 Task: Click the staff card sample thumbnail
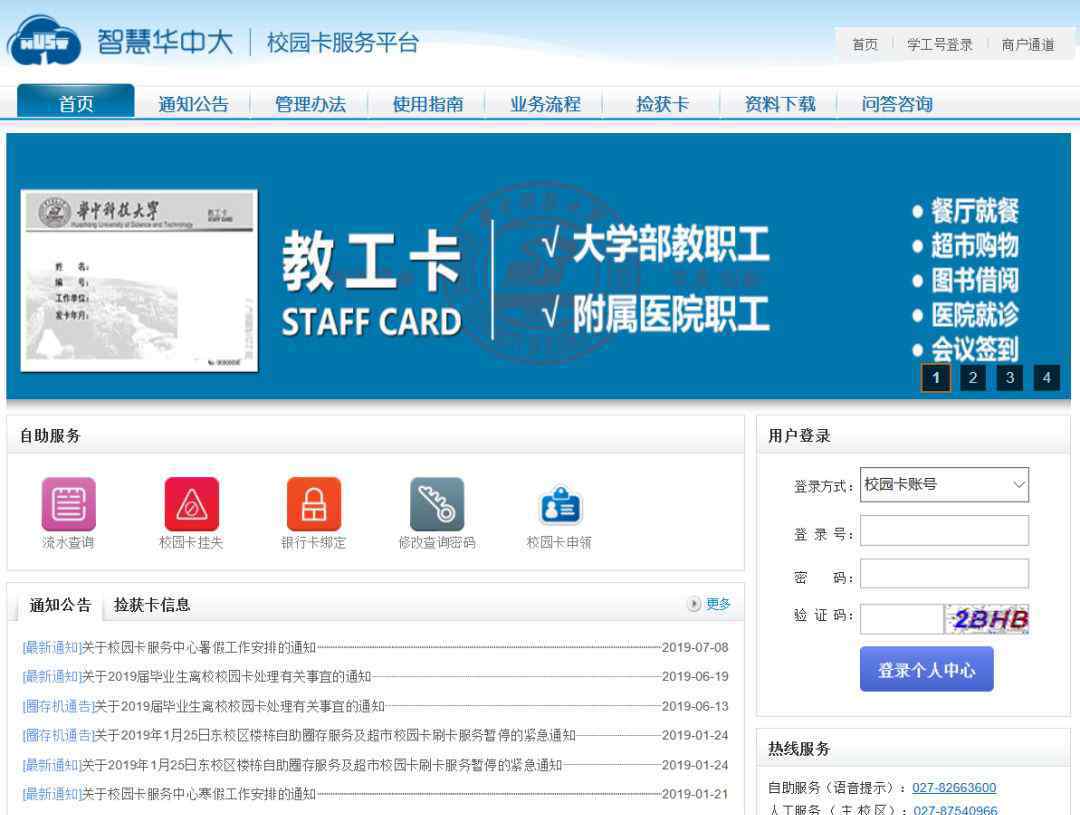[x=139, y=280]
